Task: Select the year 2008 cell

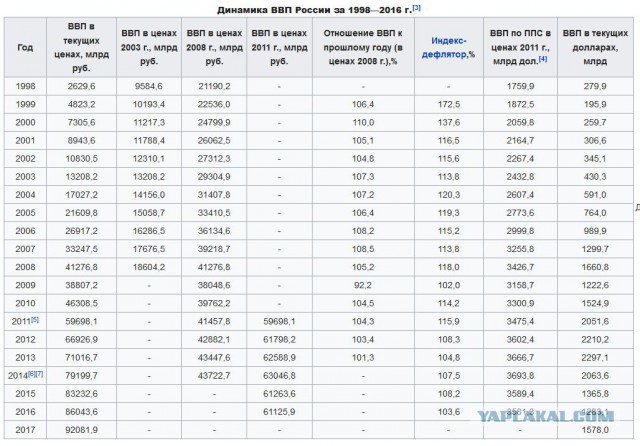Action: (x=25, y=267)
